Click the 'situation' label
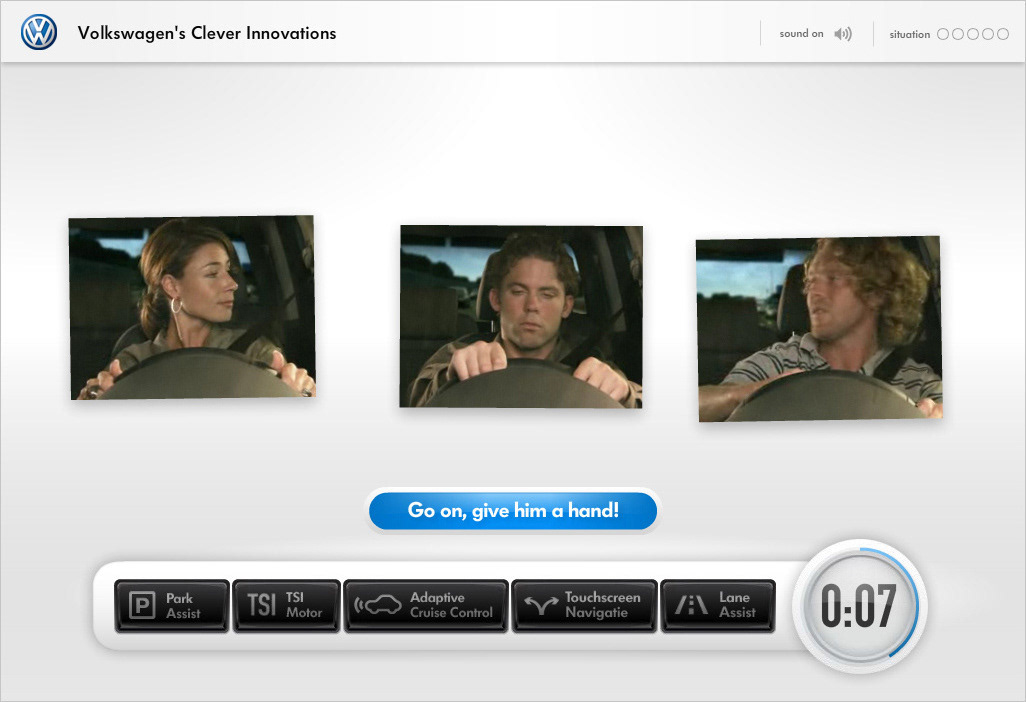The image size is (1026, 702). [910, 34]
